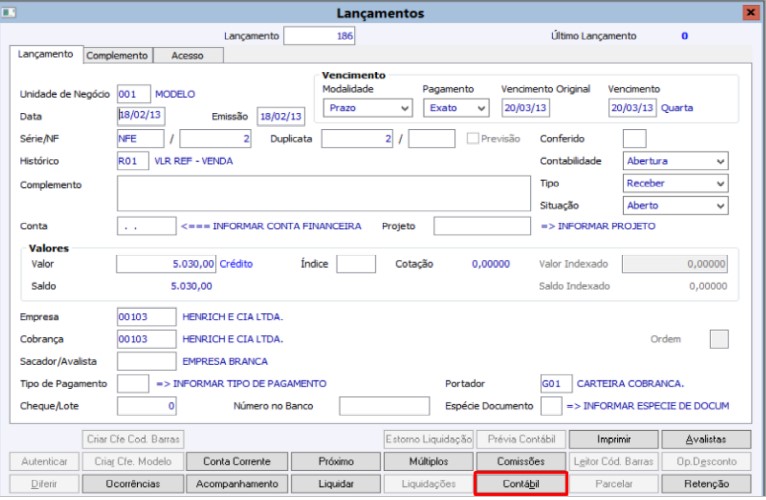The image size is (766, 500).
Task: Click the Vencimento date field beside Quarta
Action: pyautogui.click(x=633, y=108)
